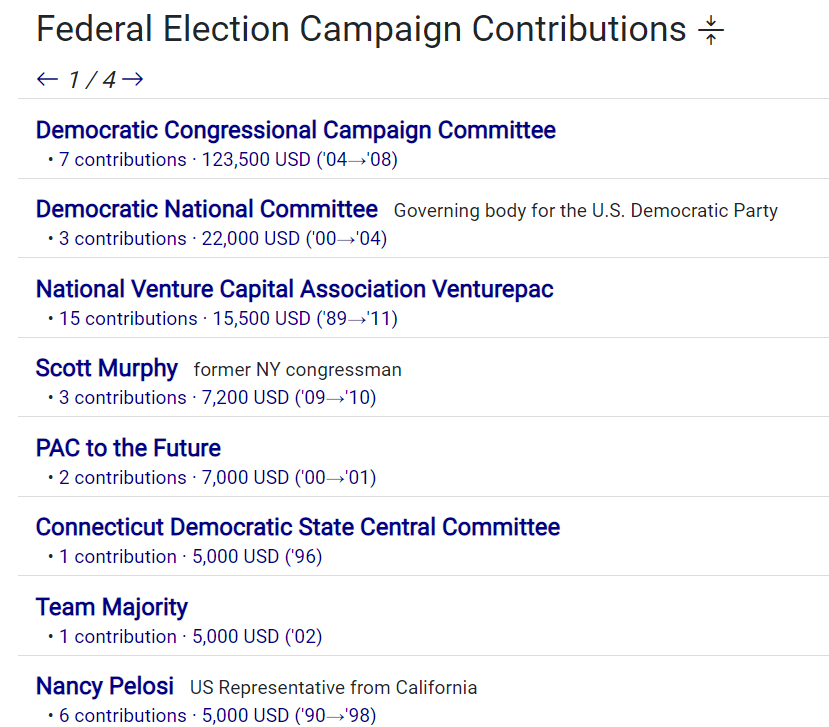
Task: View the 1 contribution from '96
Action: pos(190,557)
